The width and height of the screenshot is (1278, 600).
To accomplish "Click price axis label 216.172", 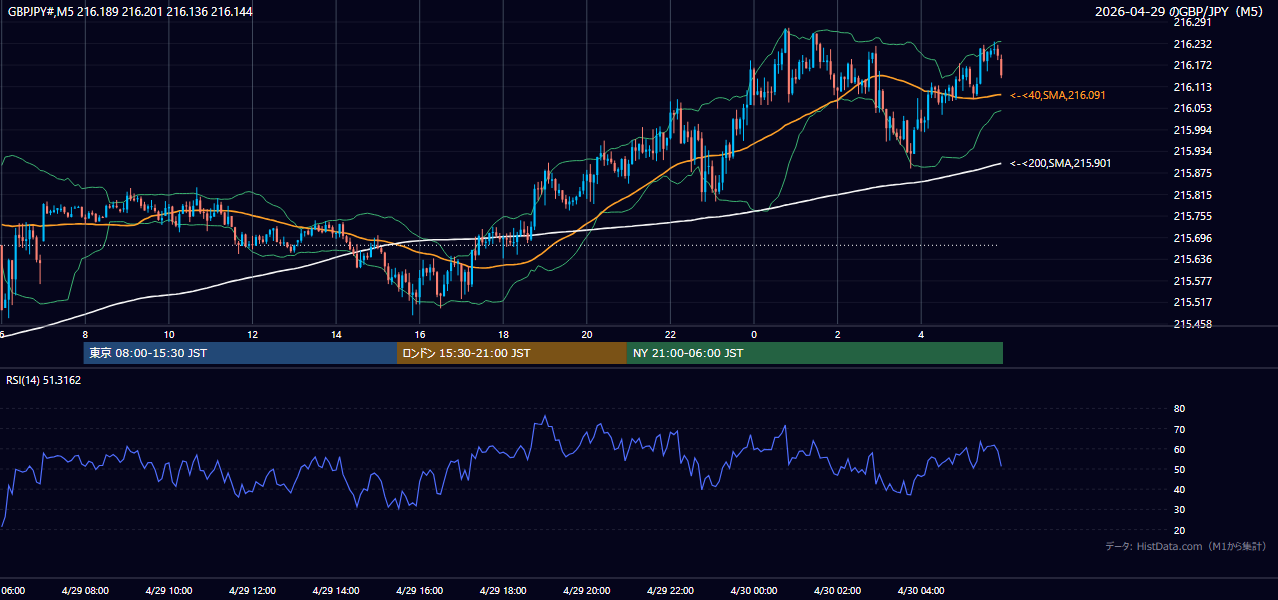I will pyautogui.click(x=1192, y=65).
